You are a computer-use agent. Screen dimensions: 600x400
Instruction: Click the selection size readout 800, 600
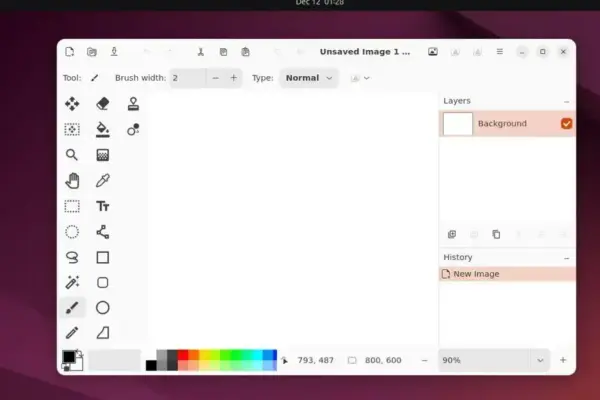point(383,360)
